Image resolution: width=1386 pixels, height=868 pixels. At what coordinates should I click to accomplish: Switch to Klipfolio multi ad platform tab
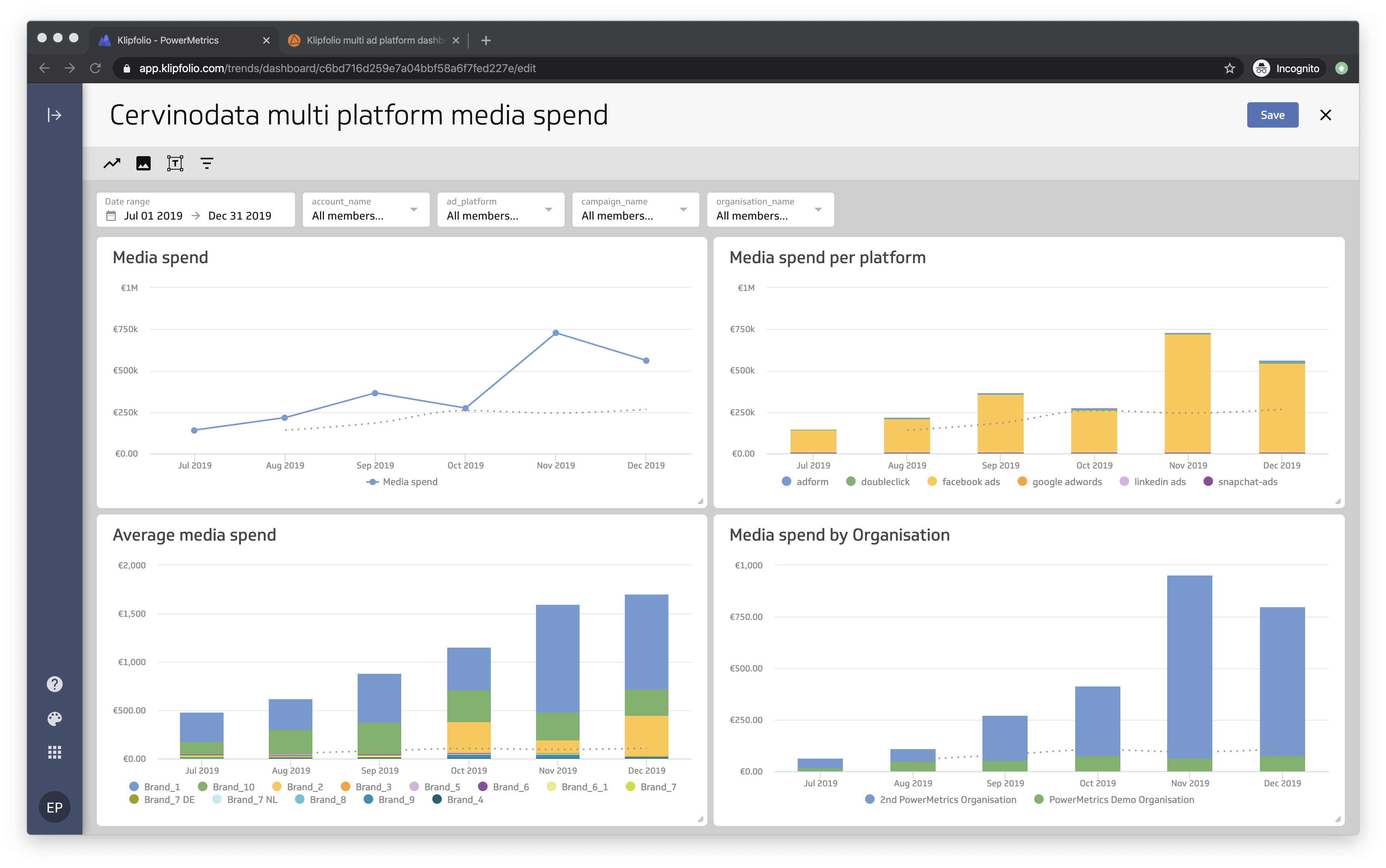[374, 40]
